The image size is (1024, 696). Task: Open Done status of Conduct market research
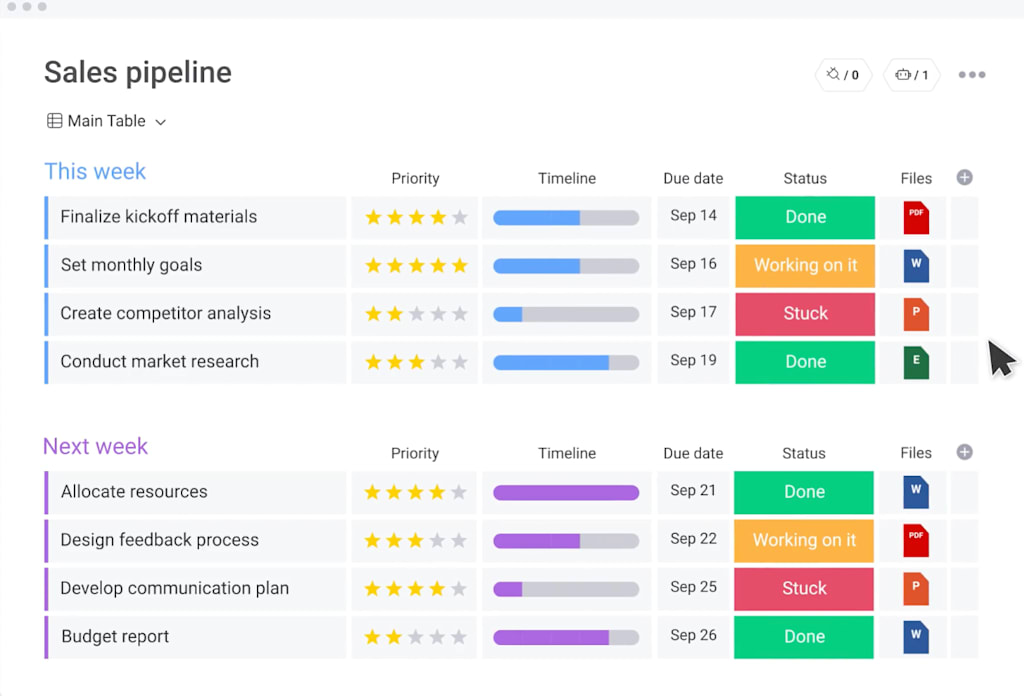click(805, 362)
